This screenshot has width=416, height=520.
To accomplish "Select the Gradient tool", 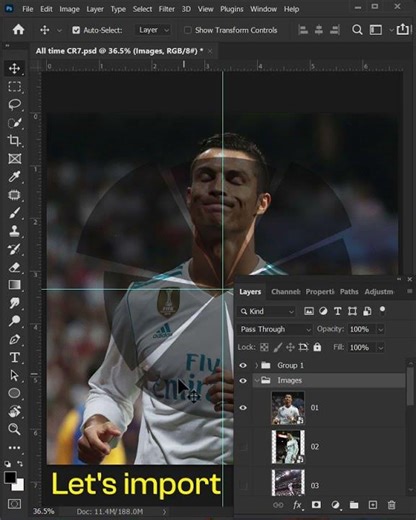I will point(14,285).
